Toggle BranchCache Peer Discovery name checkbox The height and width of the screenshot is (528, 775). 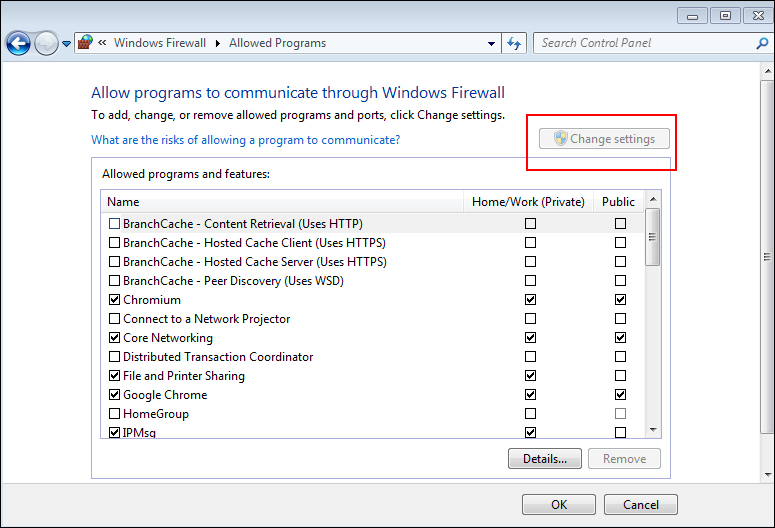point(114,281)
